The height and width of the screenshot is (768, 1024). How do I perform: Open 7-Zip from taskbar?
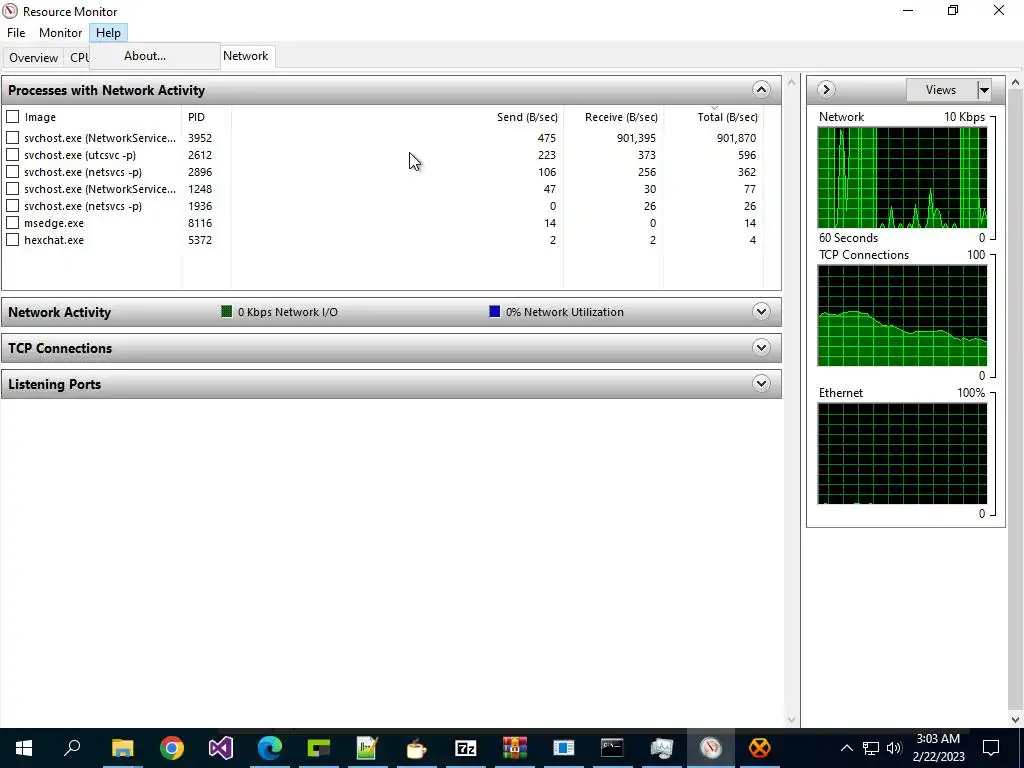click(466, 748)
